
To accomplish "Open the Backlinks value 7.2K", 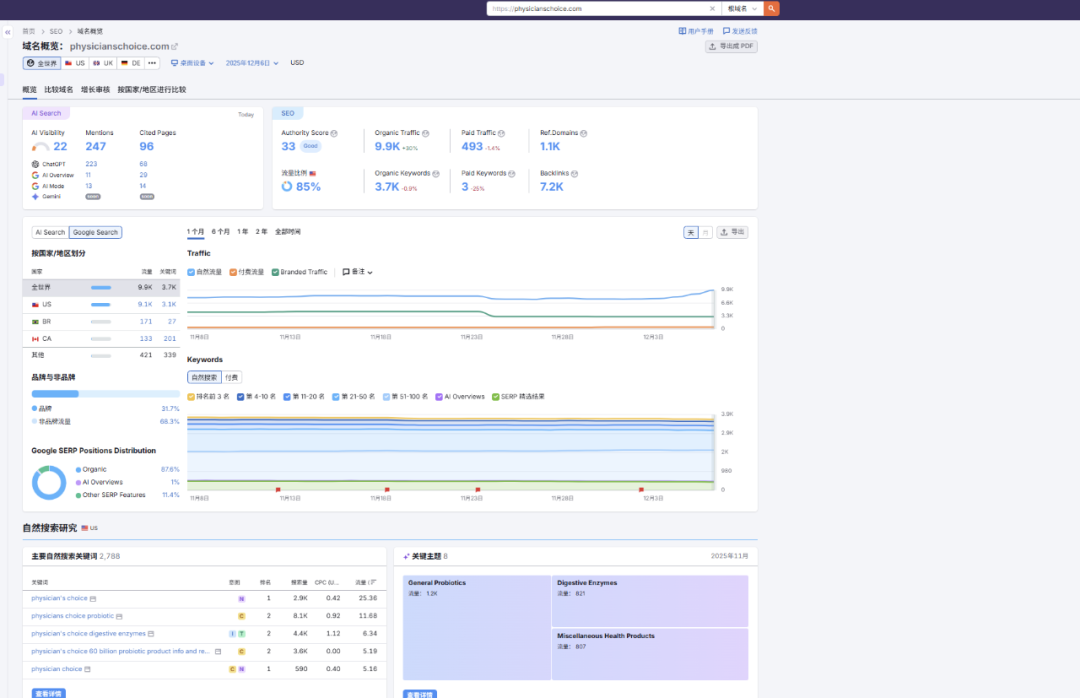I will (x=552, y=187).
